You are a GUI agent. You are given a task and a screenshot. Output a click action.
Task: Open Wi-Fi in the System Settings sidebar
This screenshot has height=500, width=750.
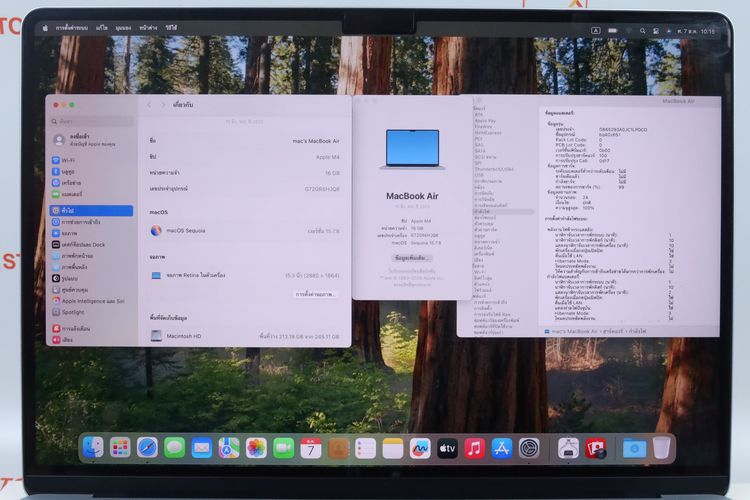[x=91, y=160]
